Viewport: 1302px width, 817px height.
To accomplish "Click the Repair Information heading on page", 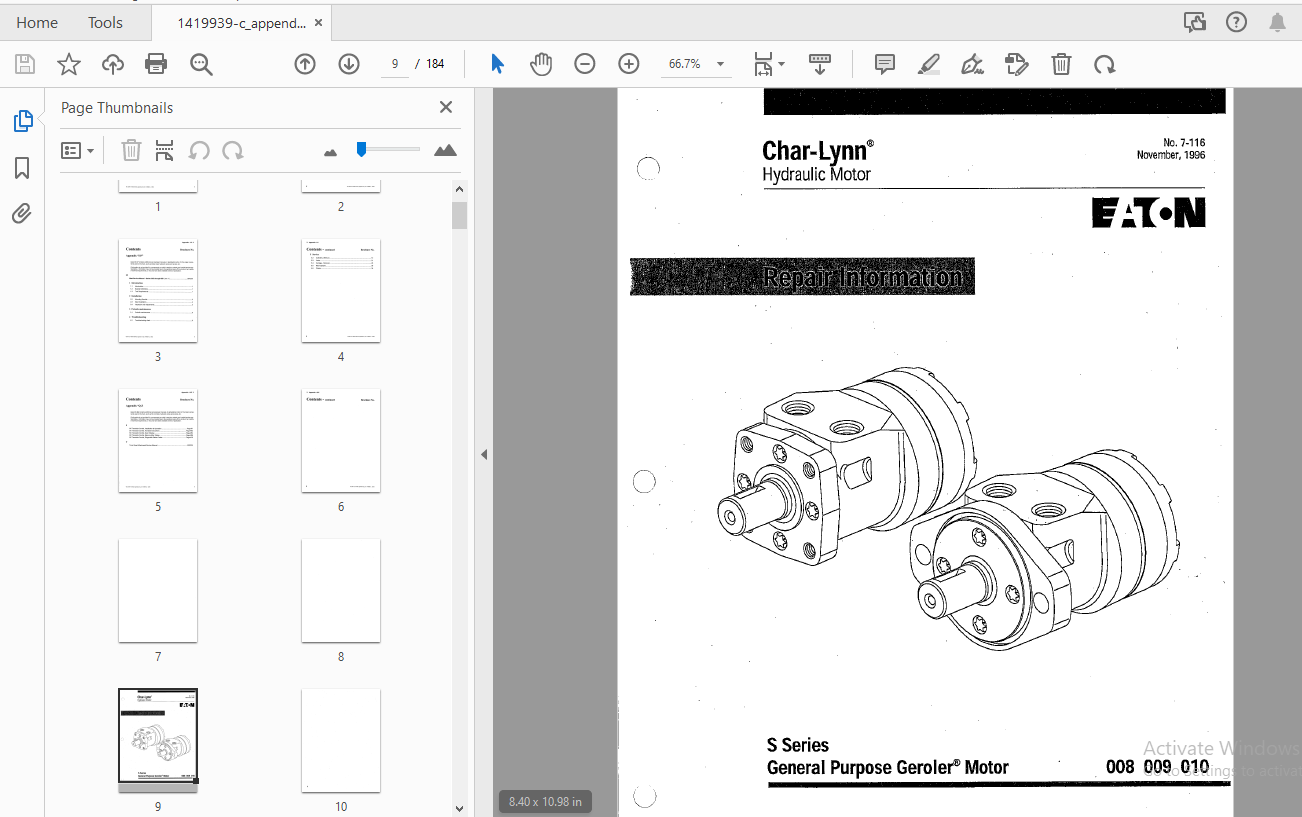I will 863,277.
